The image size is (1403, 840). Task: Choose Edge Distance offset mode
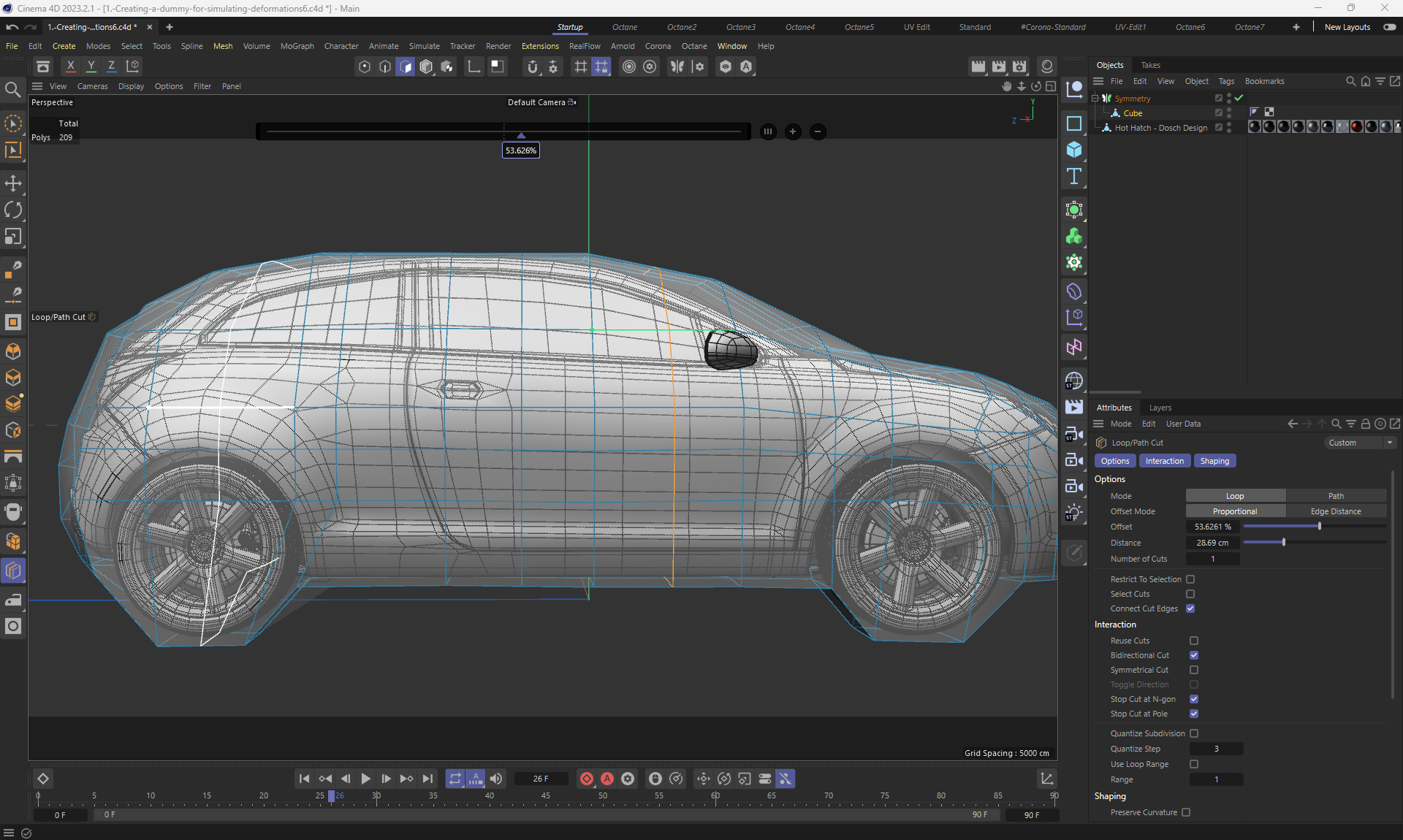pos(1336,511)
